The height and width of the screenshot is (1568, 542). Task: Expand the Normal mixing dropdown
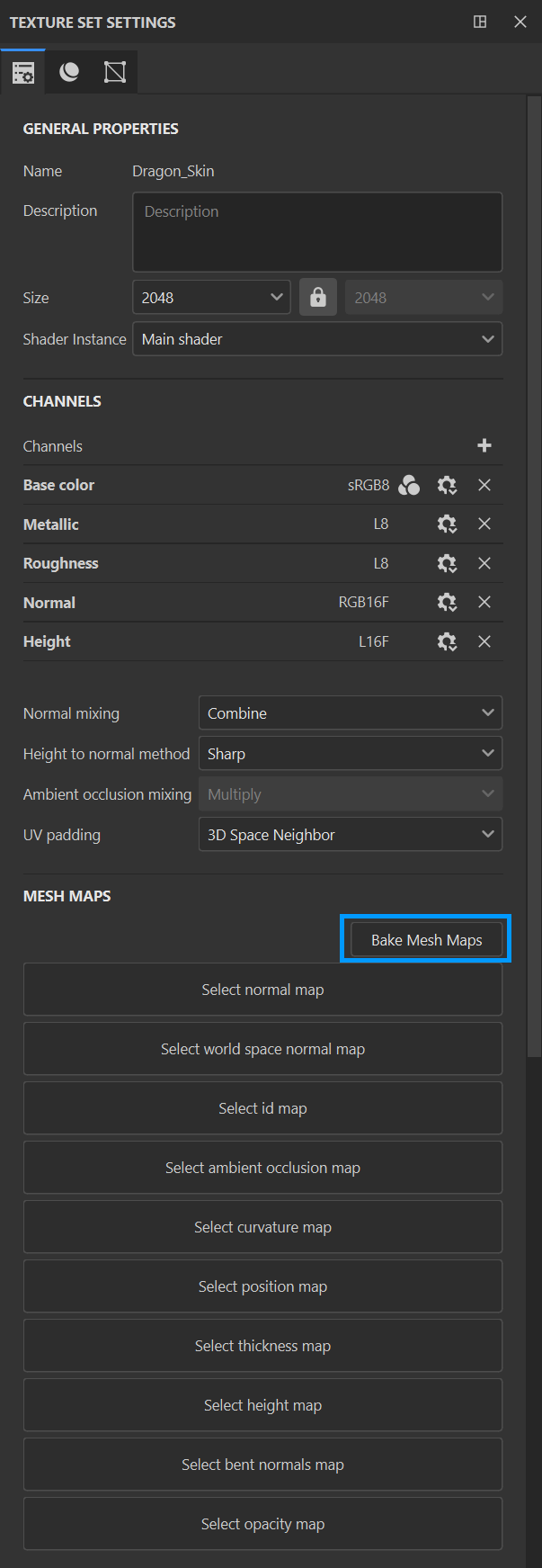click(x=350, y=713)
